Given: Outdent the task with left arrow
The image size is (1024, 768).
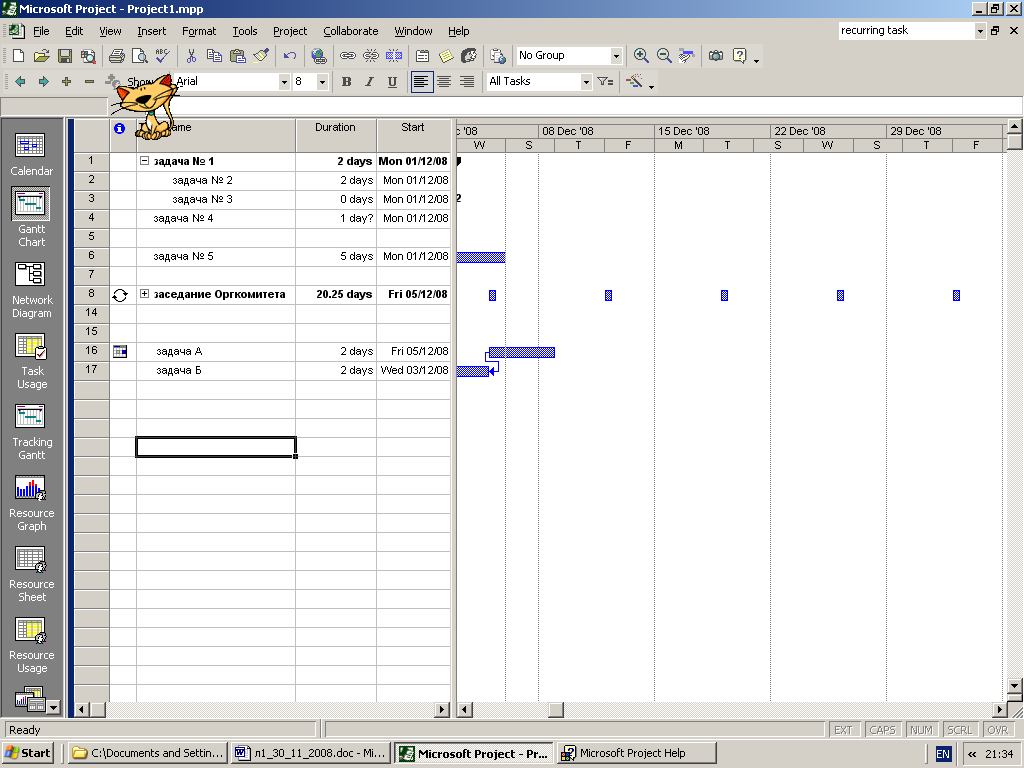Looking at the screenshot, I should coord(20,82).
